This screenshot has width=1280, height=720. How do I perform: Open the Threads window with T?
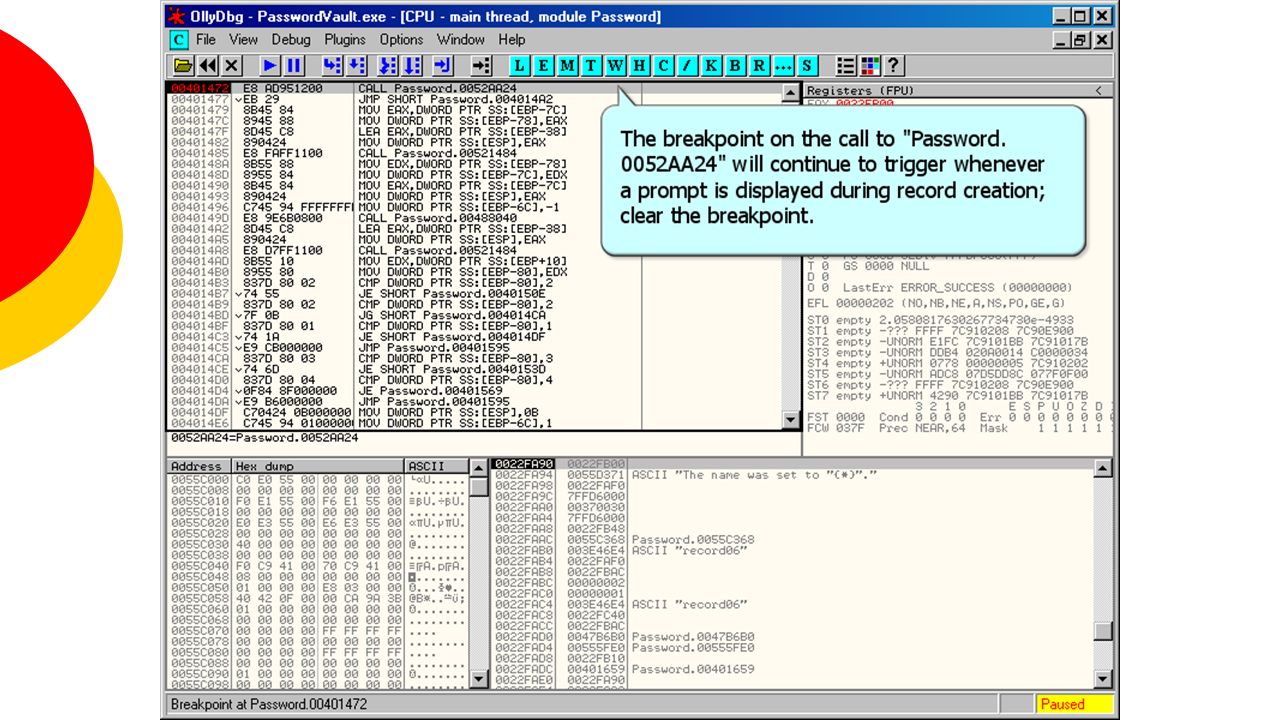tap(592, 66)
